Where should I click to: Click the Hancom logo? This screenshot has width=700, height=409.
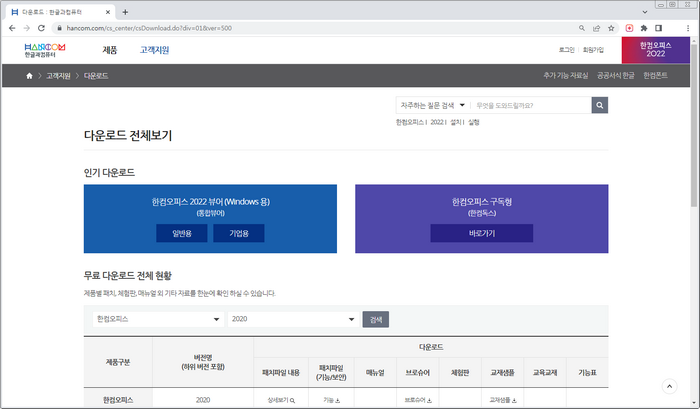point(45,50)
